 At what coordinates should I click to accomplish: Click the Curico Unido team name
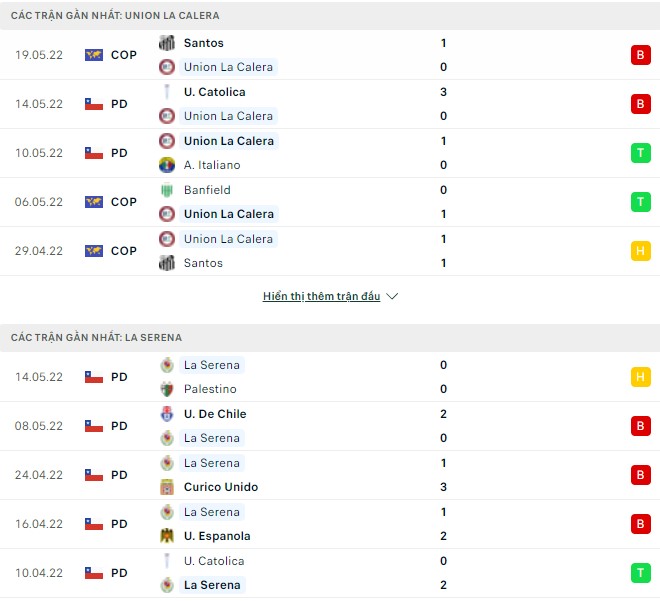click(221, 487)
